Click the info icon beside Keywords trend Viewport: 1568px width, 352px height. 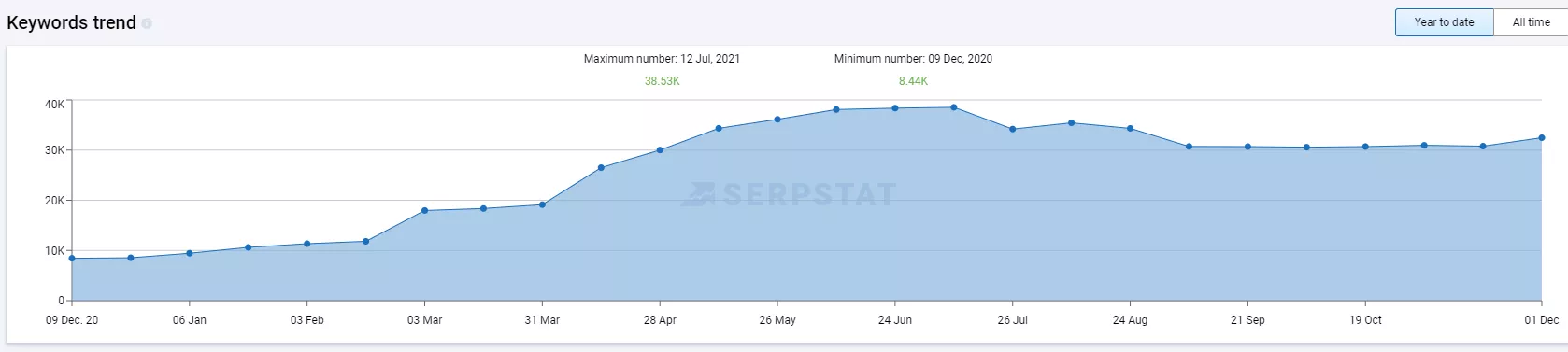click(147, 23)
